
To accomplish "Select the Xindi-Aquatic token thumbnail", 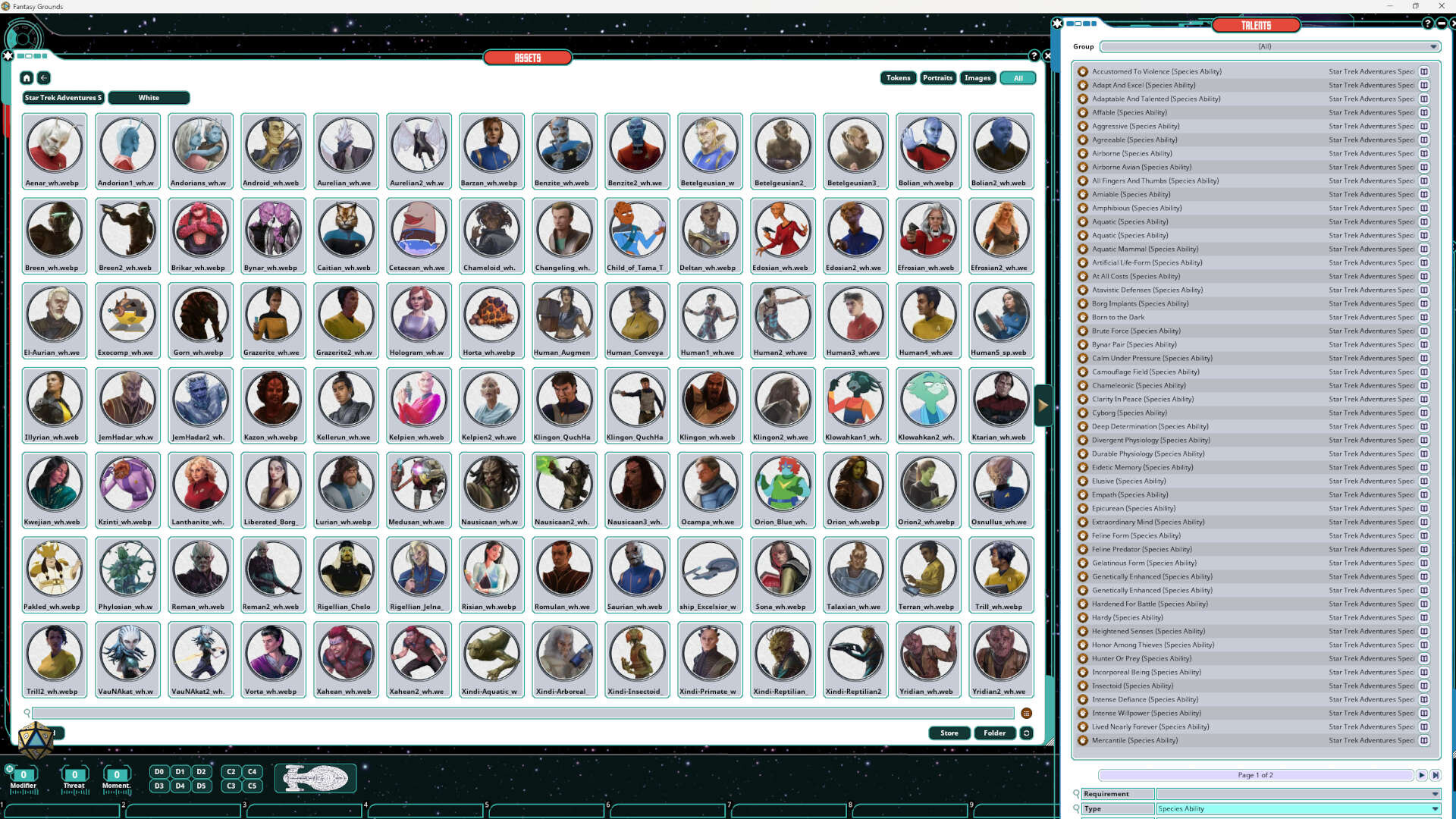I will pos(491,661).
